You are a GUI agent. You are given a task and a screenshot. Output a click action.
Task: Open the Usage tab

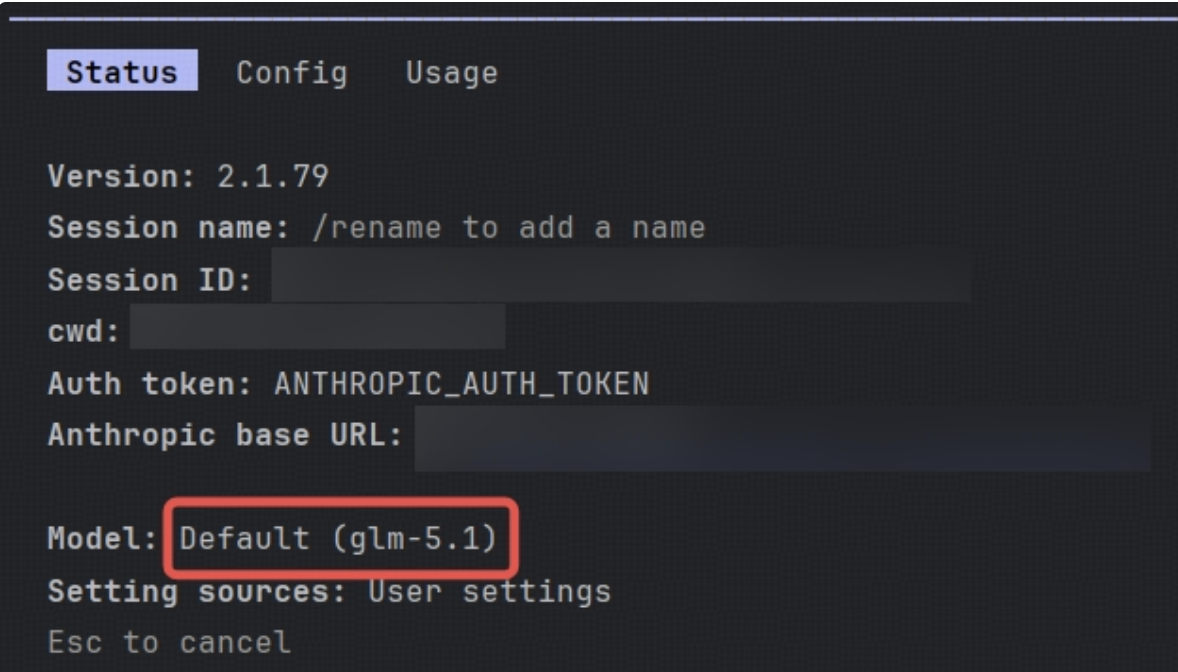[x=451, y=72]
